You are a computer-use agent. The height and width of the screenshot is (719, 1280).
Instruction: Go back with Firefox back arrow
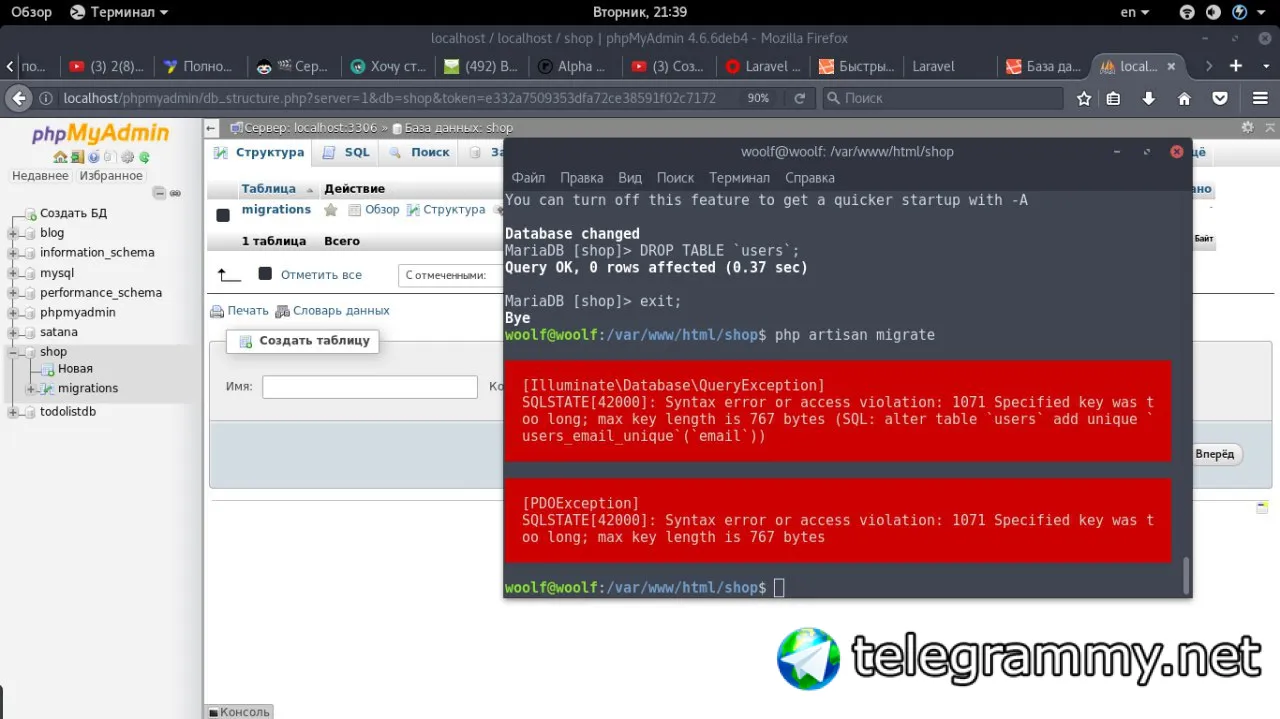tap(19, 98)
